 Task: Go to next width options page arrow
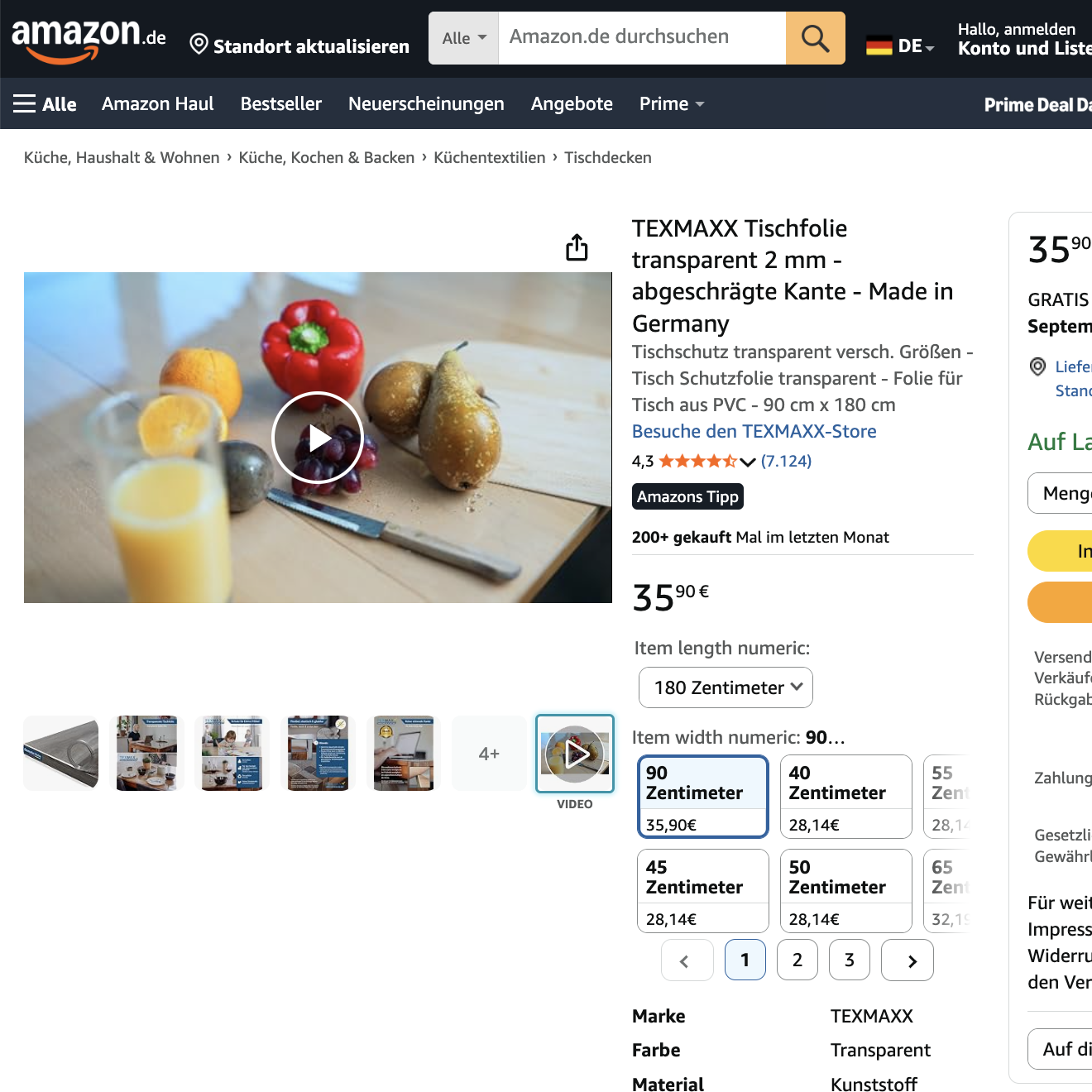coord(908,960)
